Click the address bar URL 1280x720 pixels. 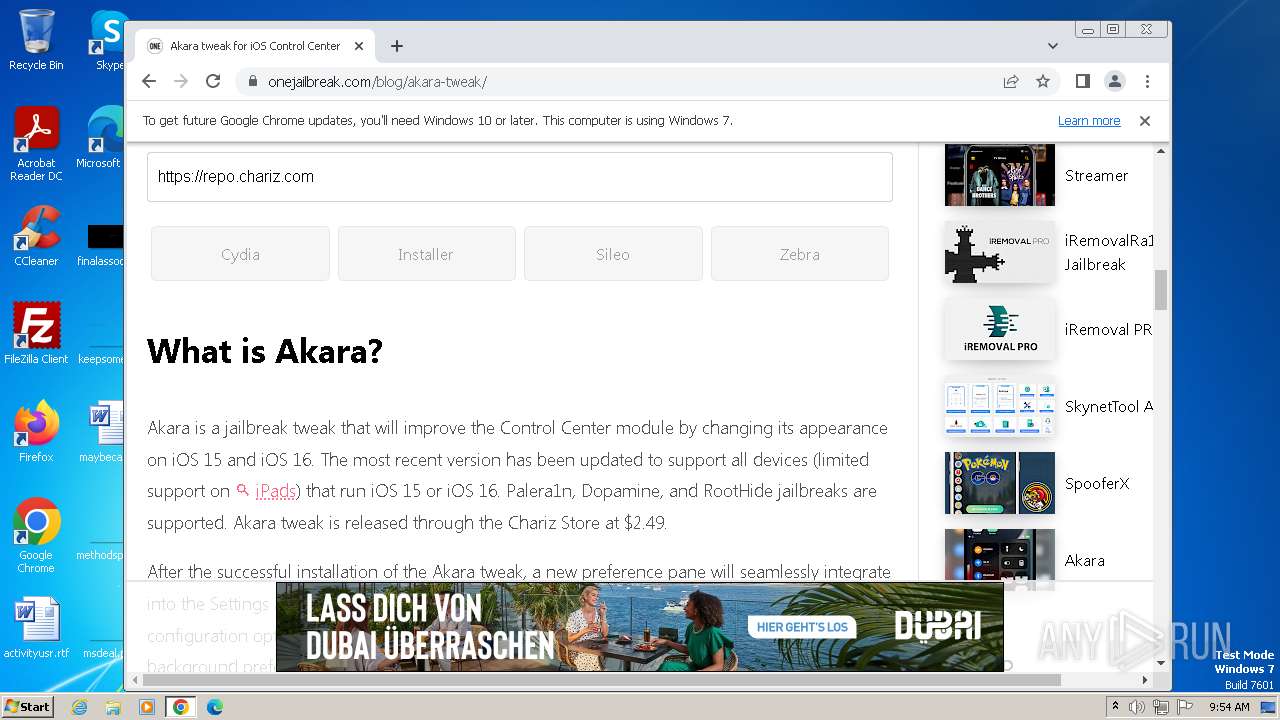377,82
